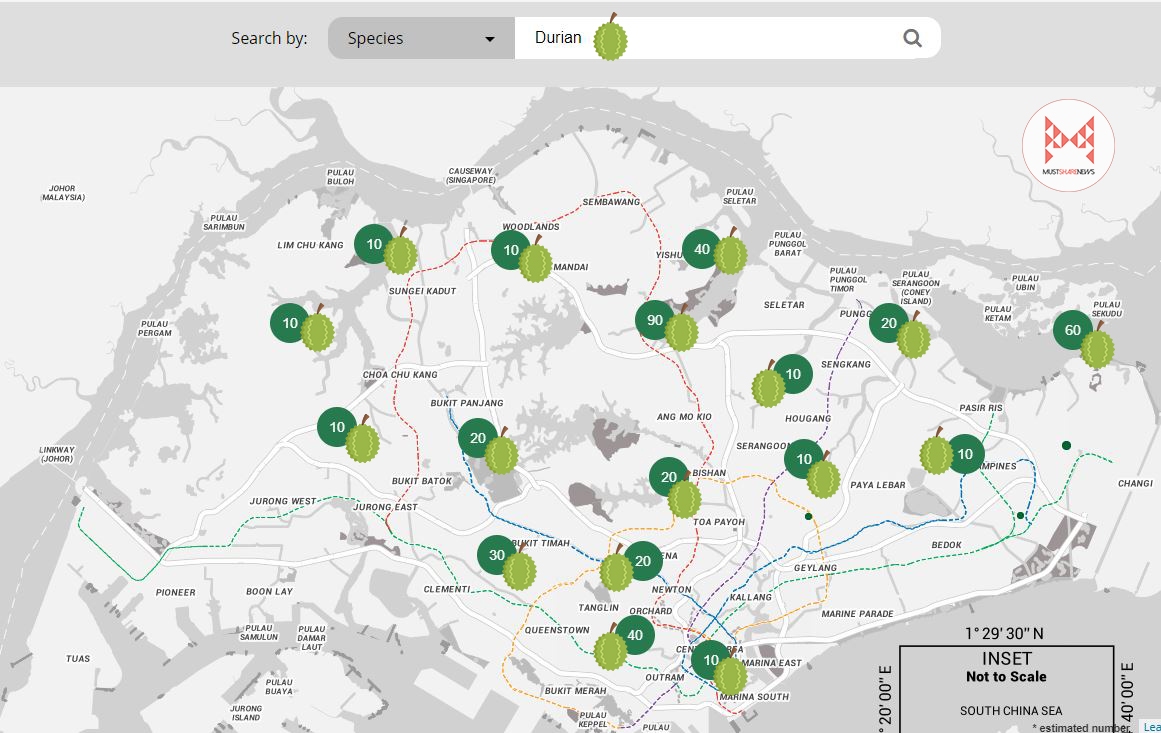Screen dimensions: 1161x733
Task: Select the 90 durian marker near Yishun
Action: click(x=655, y=321)
